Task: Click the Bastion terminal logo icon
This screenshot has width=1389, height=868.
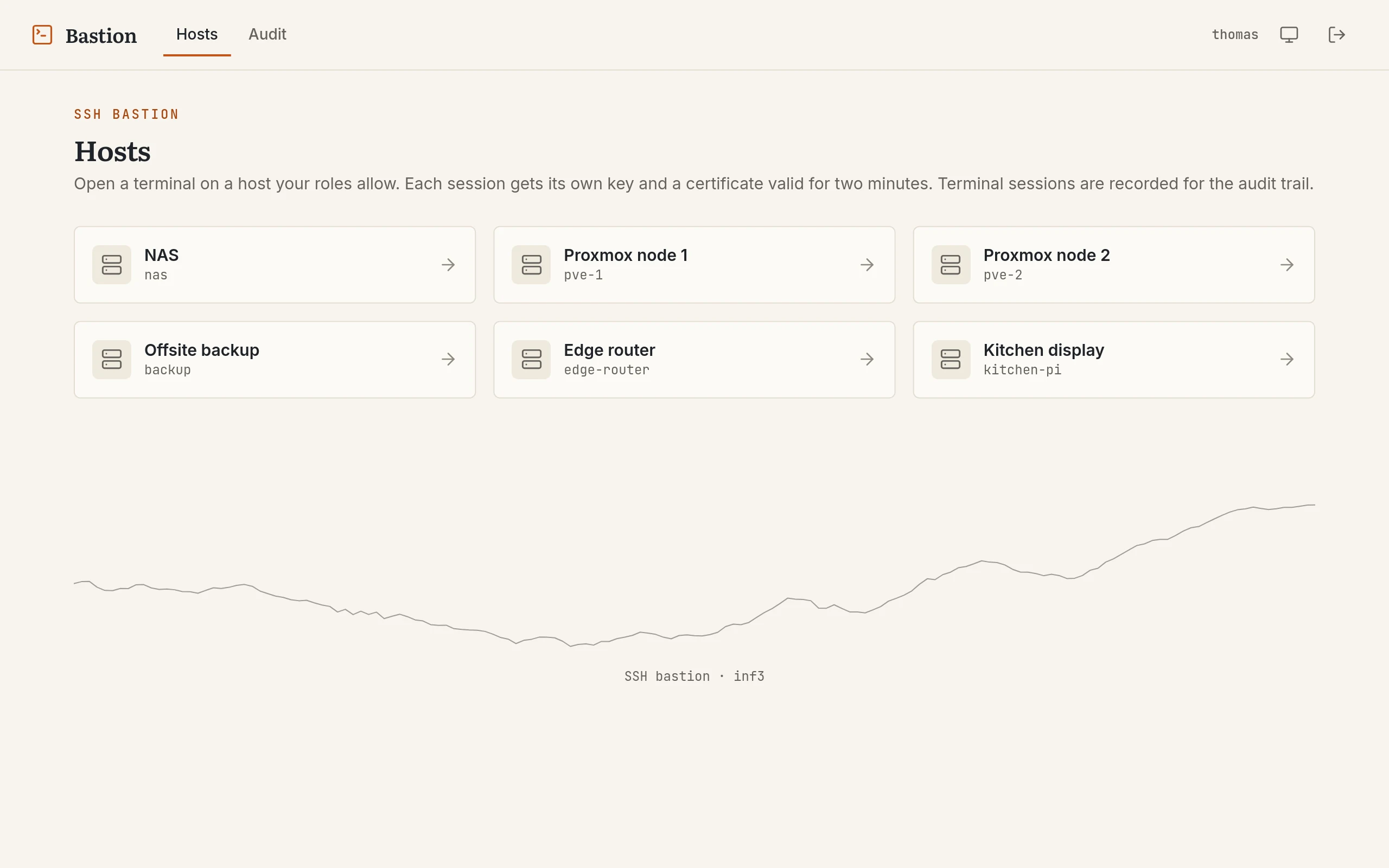Action: pos(42,35)
